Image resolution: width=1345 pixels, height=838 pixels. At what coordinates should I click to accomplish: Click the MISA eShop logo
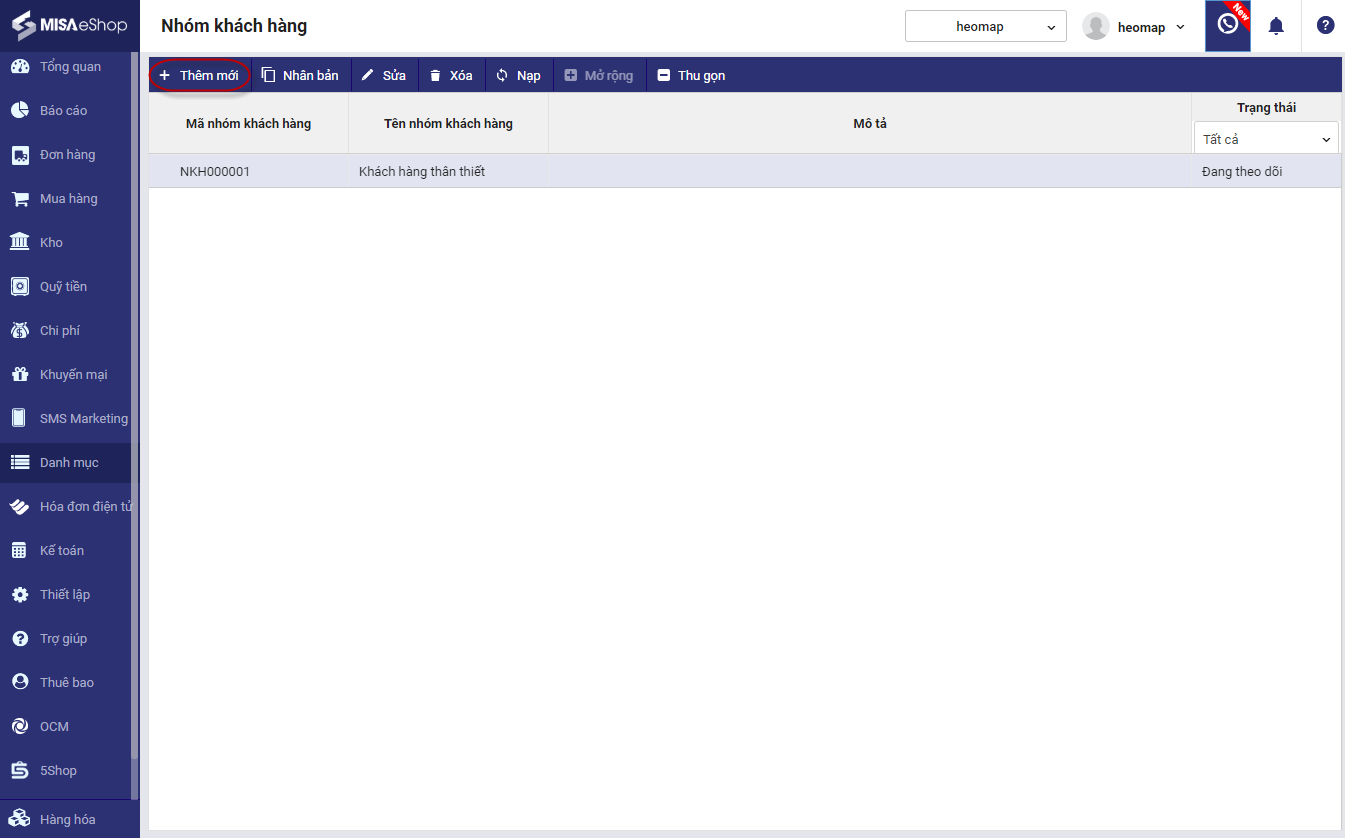[69, 26]
